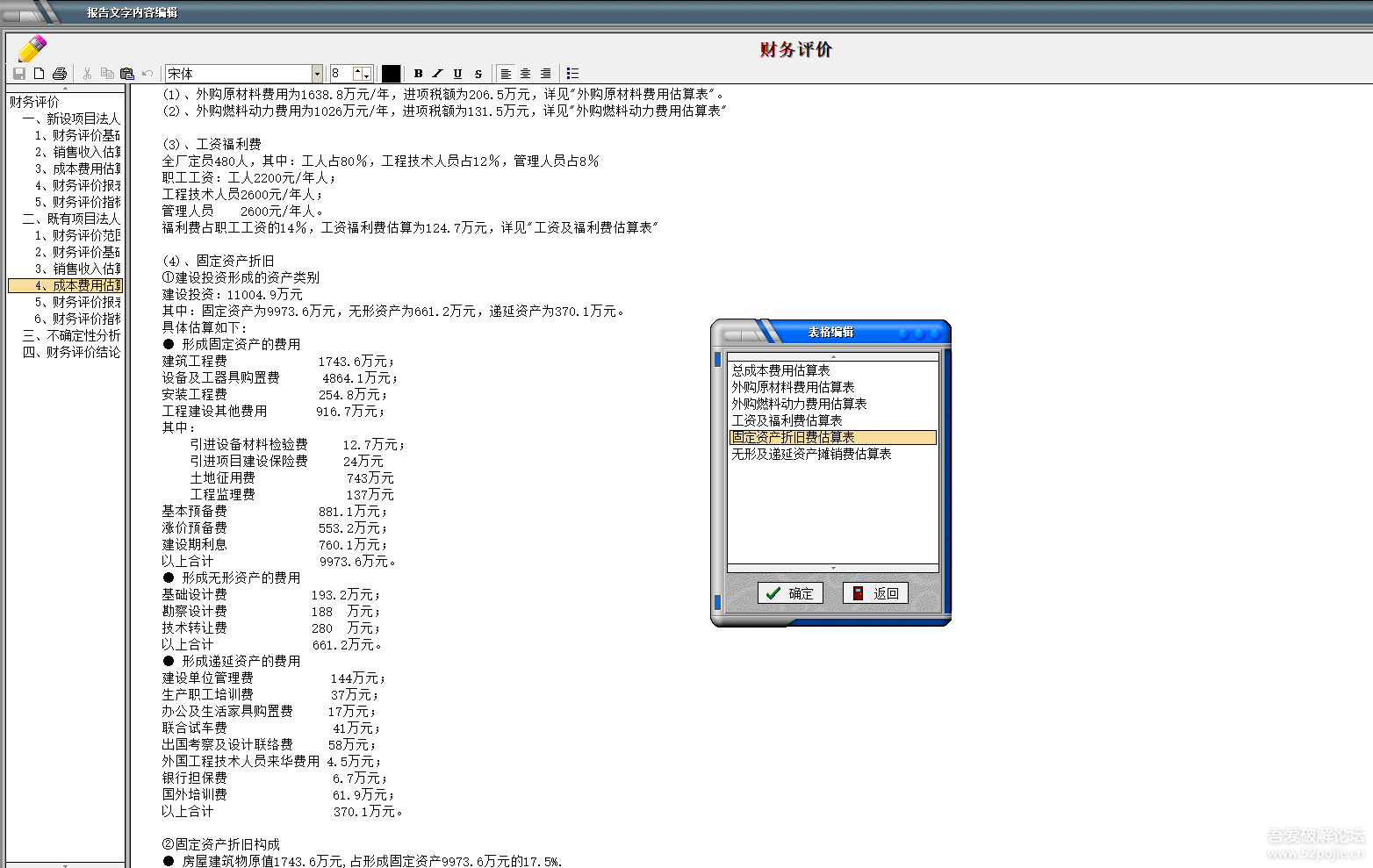Screen dimensions: 1373x868
Task: Select 二、既有项目法人 tree node
Action: point(71,219)
